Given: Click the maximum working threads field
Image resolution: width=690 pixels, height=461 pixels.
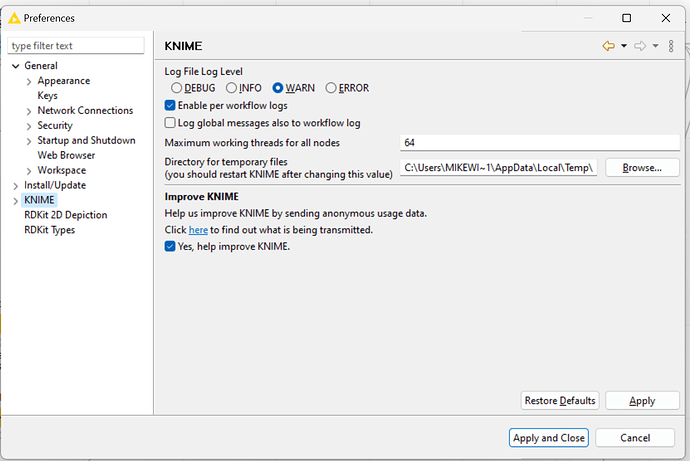Looking at the screenshot, I should pos(540,143).
